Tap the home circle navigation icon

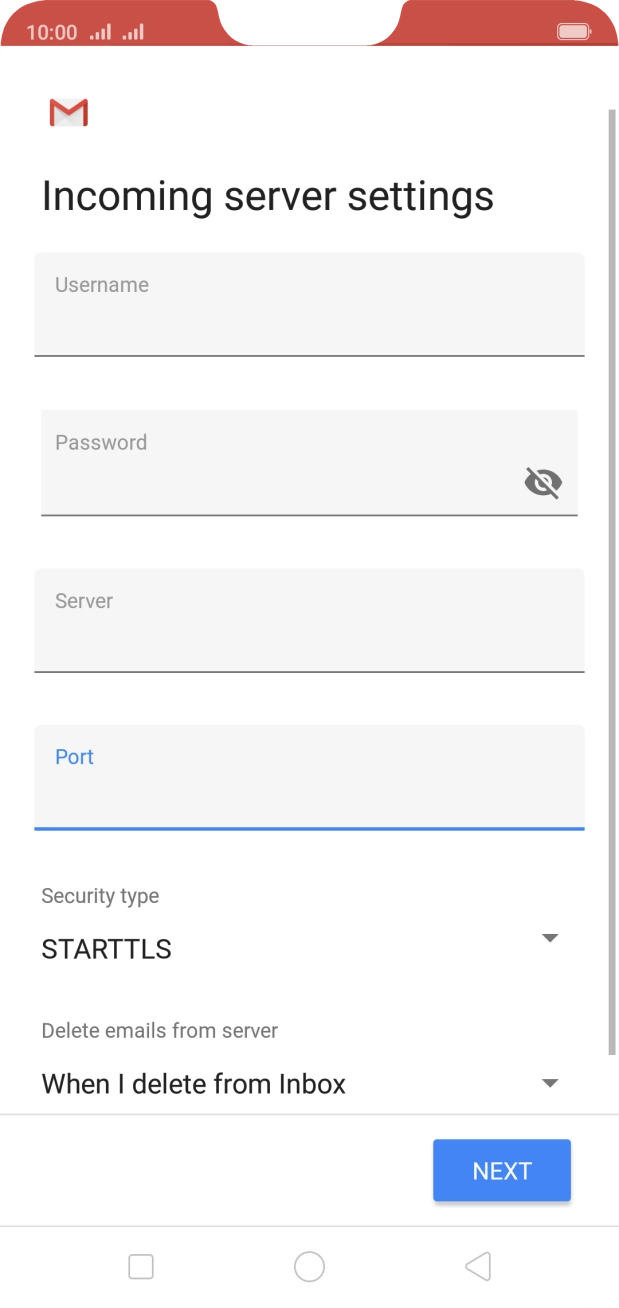(x=309, y=1266)
